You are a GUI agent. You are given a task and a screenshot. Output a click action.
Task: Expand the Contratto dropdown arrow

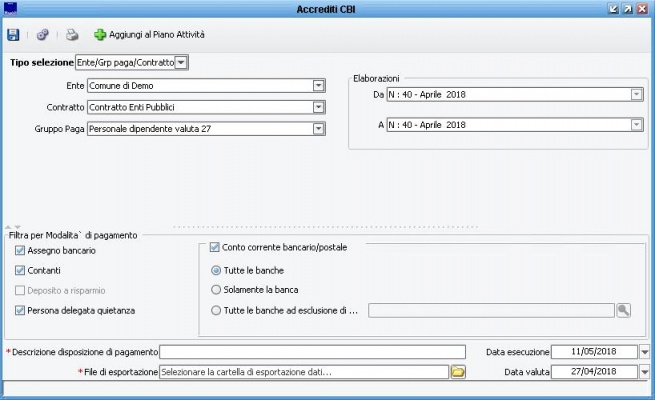pos(318,107)
